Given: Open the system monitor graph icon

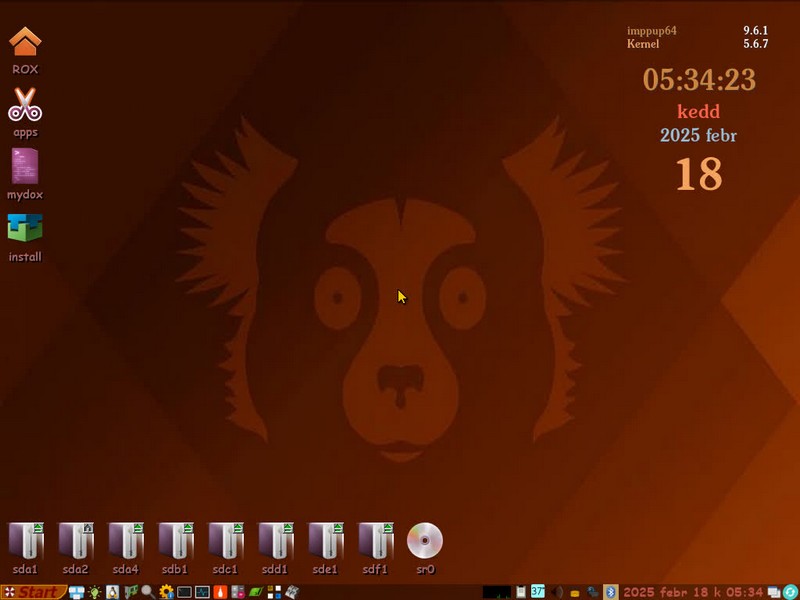Looking at the screenshot, I should (202, 592).
